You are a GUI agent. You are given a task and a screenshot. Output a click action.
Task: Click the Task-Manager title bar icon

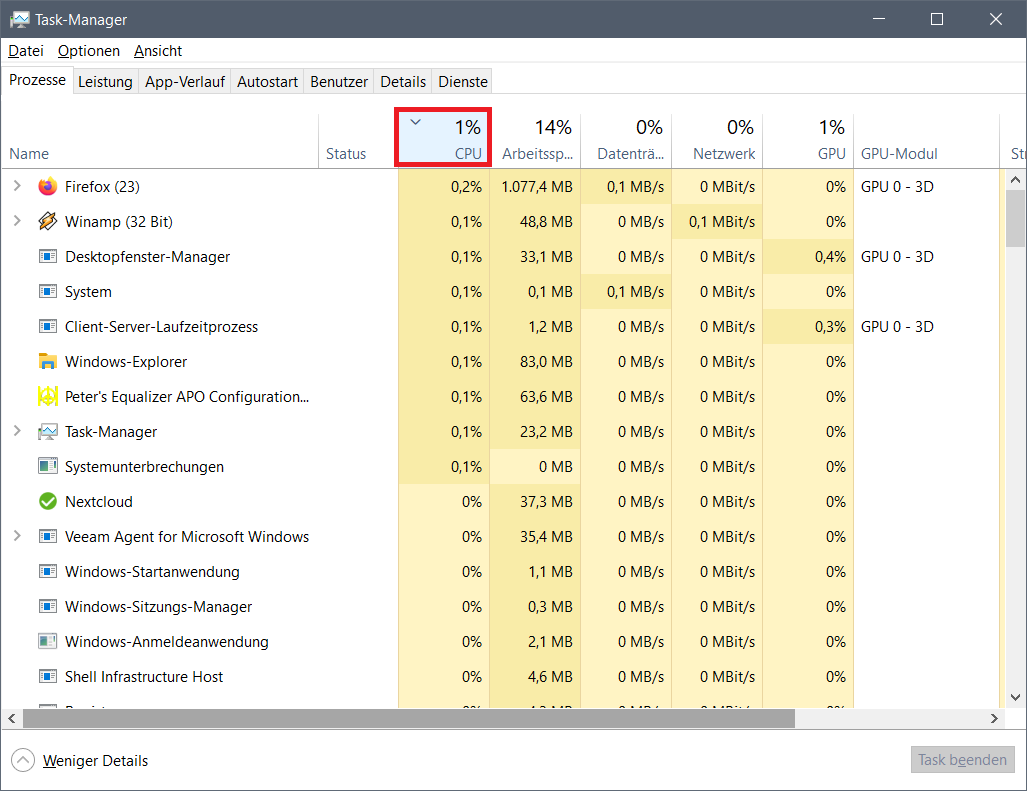(20, 20)
